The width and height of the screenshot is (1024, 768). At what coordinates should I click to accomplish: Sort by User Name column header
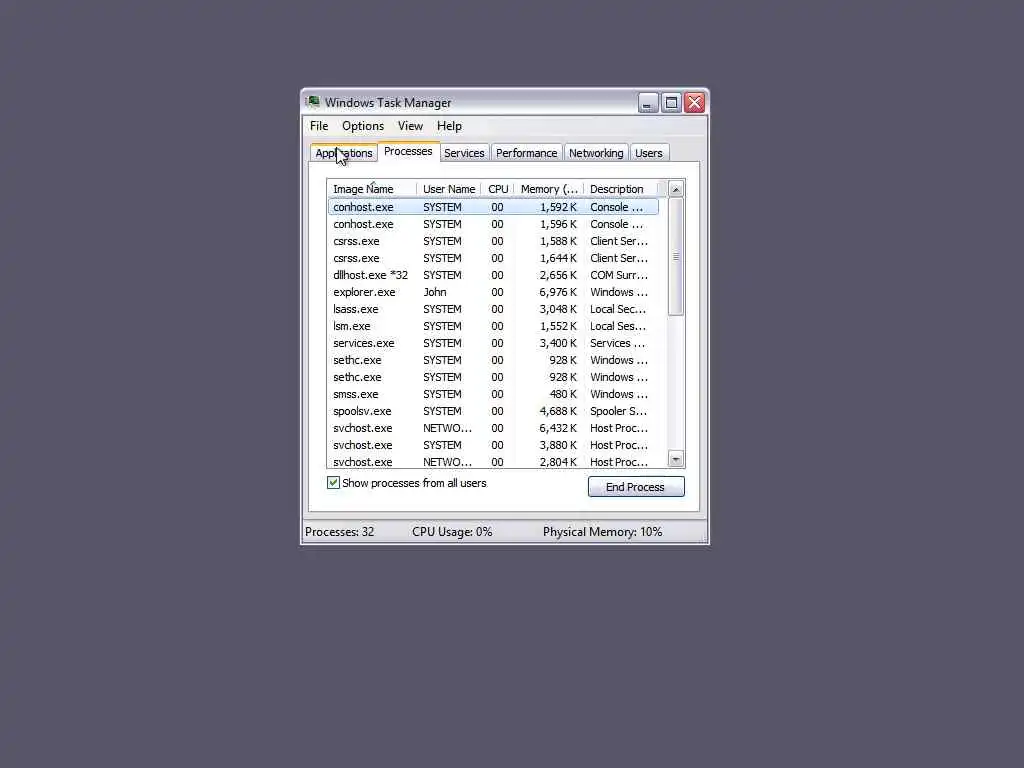(449, 189)
